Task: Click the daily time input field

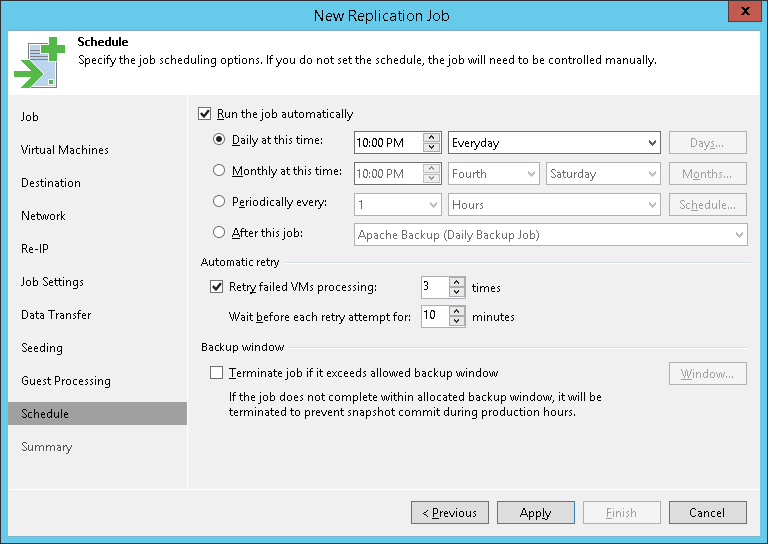Action: tap(388, 143)
